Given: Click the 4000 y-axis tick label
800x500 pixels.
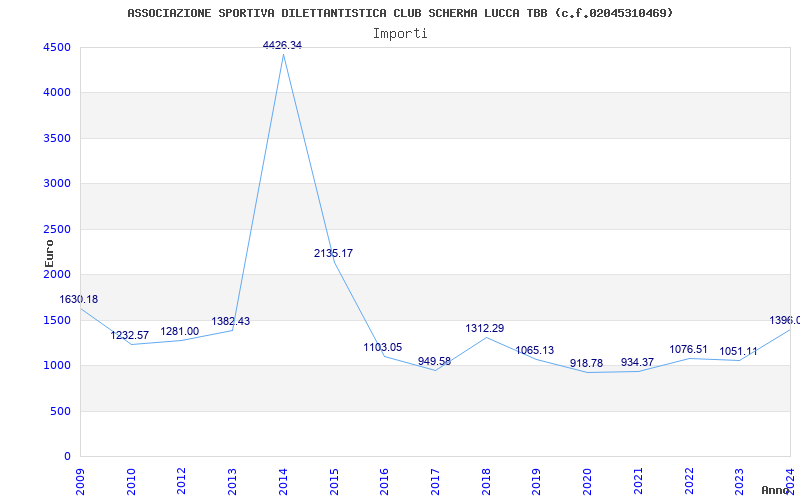Looking at the screenshot, I should coord(57,93).
